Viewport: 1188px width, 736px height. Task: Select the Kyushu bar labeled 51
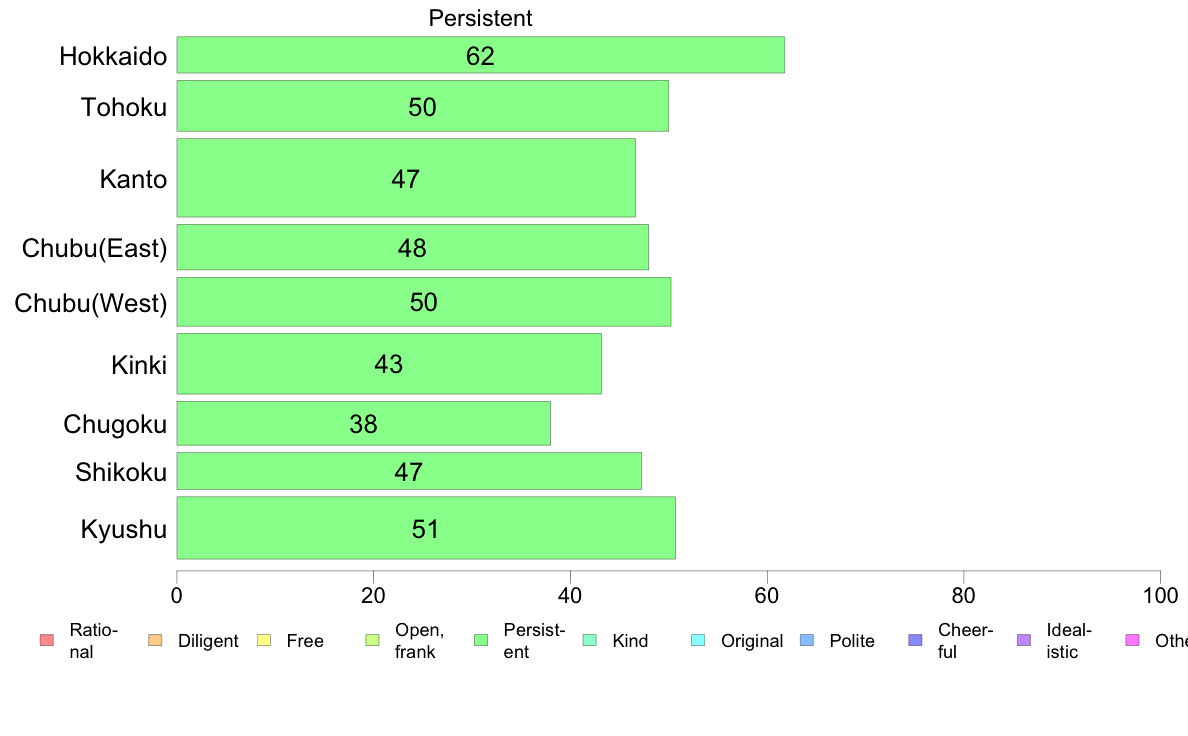tap(426, 528)
